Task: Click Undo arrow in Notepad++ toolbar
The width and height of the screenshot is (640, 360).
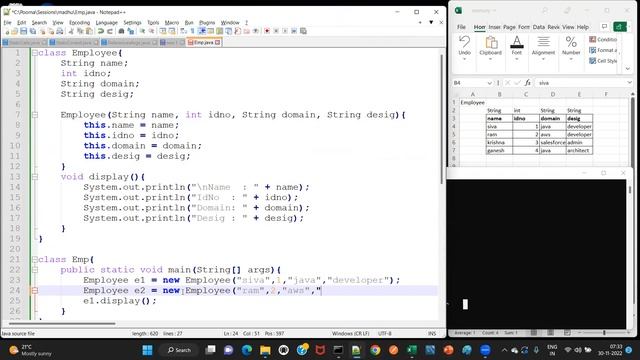Action: (100, 31)
